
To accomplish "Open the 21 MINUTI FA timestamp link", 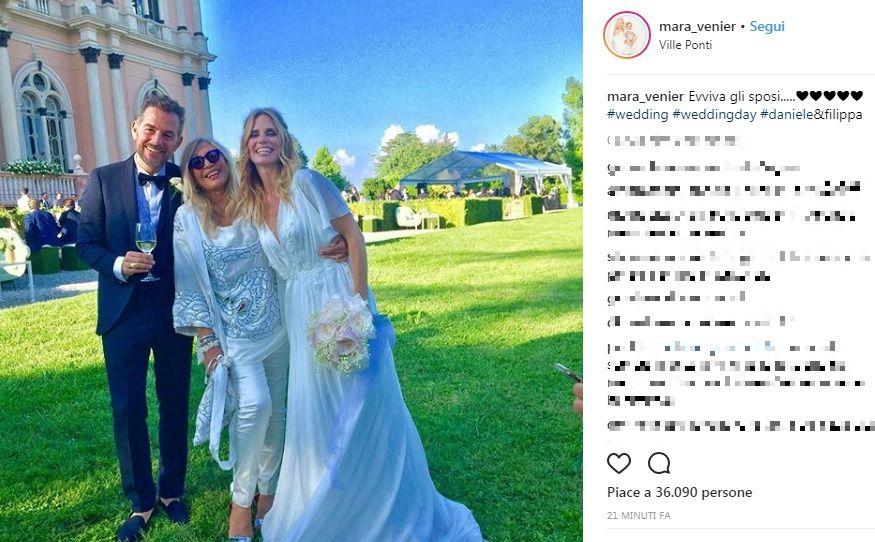I will coord(639,516).
